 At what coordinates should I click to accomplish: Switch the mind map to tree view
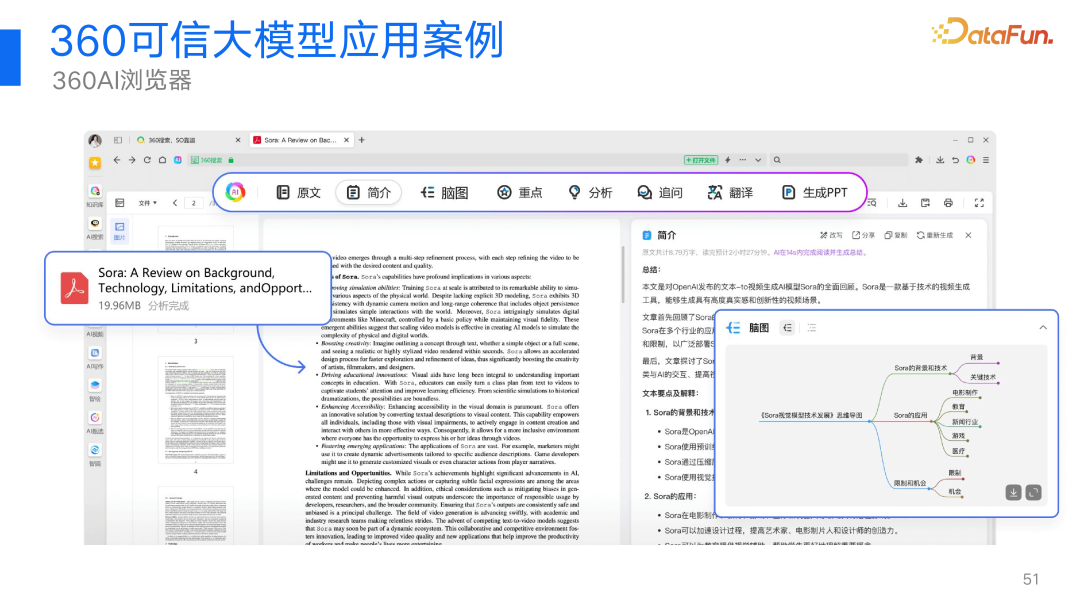787,327
